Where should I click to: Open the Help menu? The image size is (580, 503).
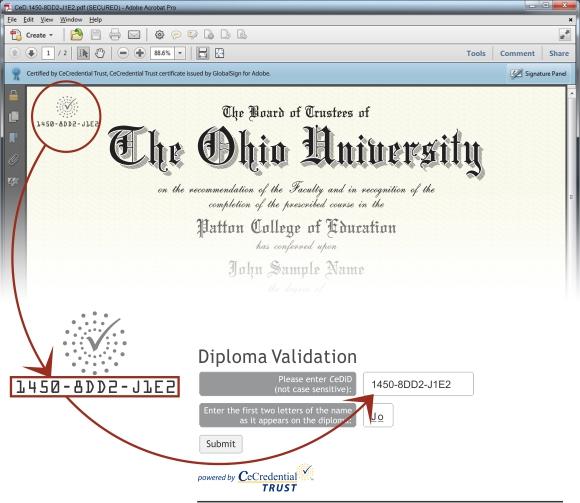click(x=95, y=20)
